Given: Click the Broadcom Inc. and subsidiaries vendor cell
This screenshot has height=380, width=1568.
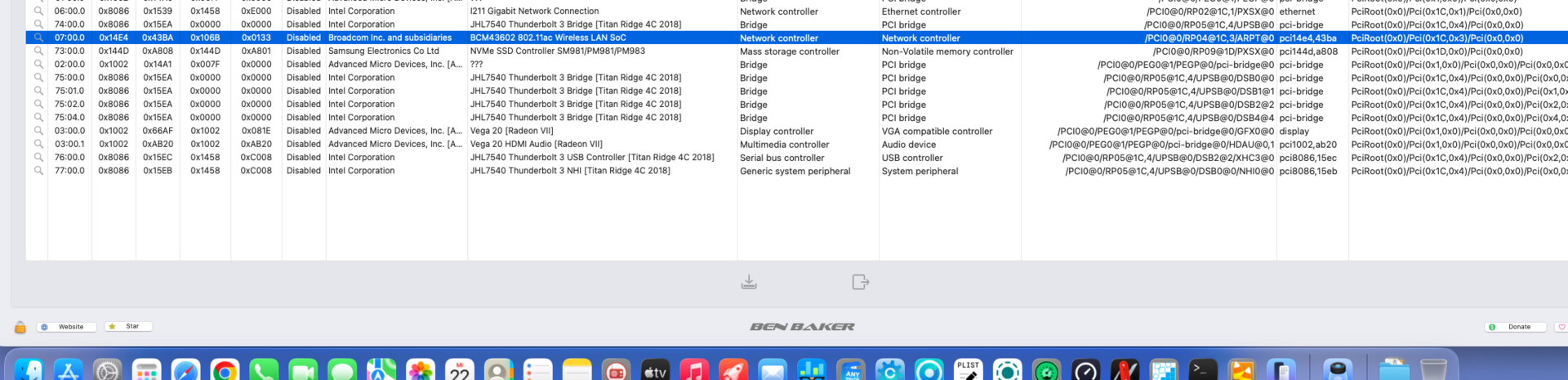Looking at the screenshot, I should 390,38.
